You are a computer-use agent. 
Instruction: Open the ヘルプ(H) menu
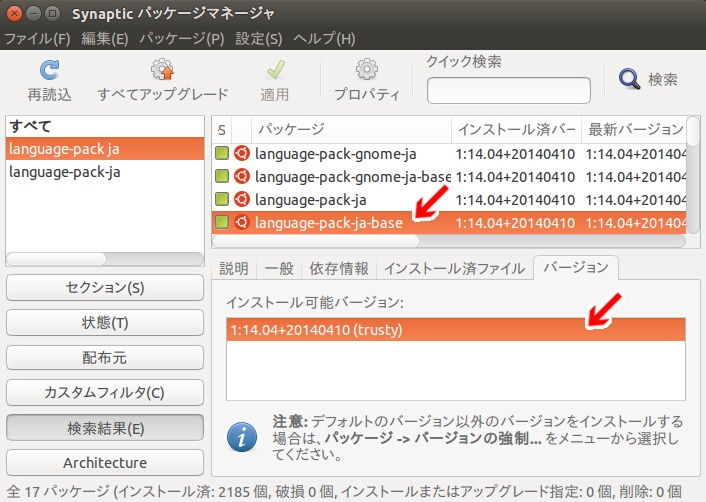(324, 39)
